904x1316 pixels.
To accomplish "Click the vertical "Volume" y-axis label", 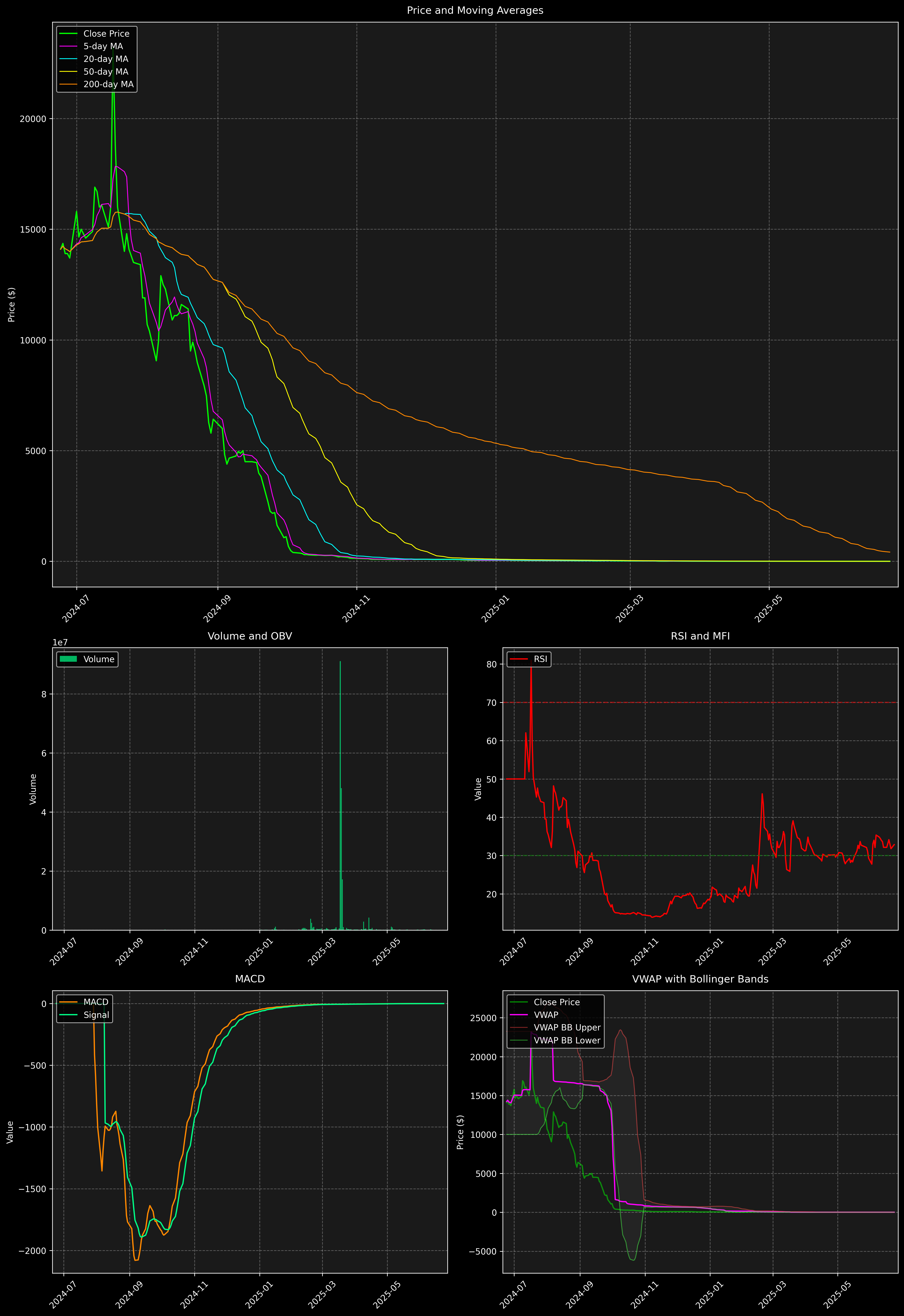I will 33,789.
